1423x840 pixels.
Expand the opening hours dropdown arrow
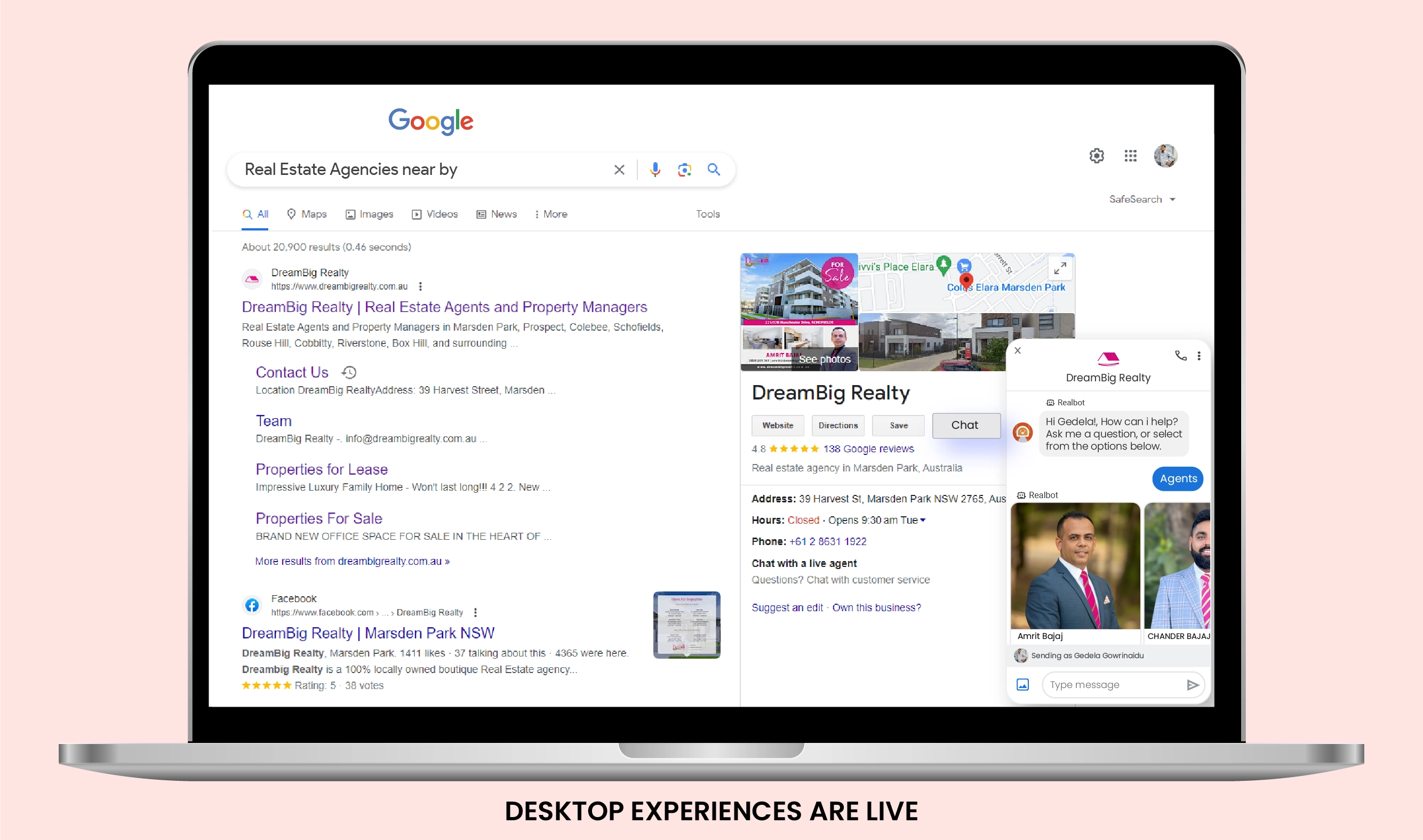923,520
